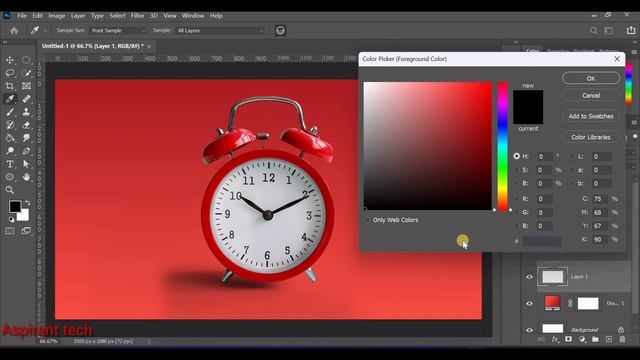The image size is (640, 360).
Task: Click the vertical hue slider strip
Action: pos(503,146)
